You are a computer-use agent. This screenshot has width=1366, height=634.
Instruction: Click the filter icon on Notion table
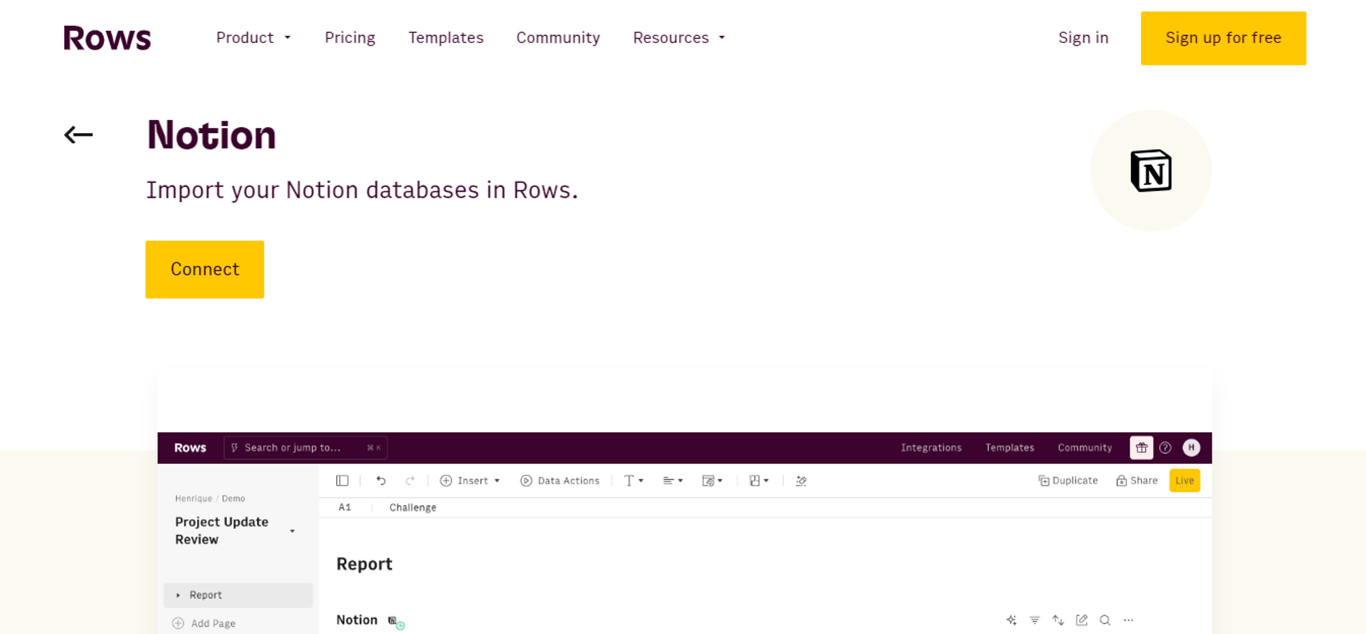pos(1035,620)
